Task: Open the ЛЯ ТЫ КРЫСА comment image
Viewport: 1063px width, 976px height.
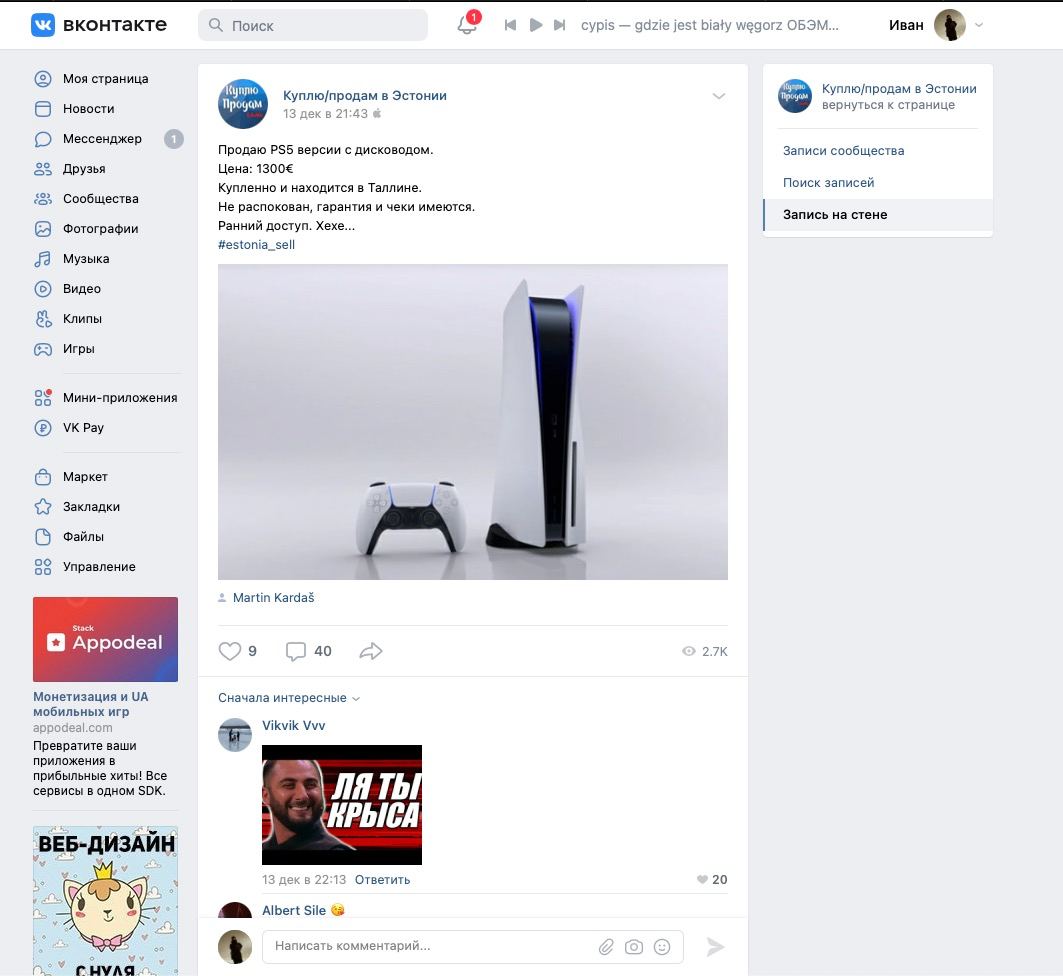Action: pos(342,805)
